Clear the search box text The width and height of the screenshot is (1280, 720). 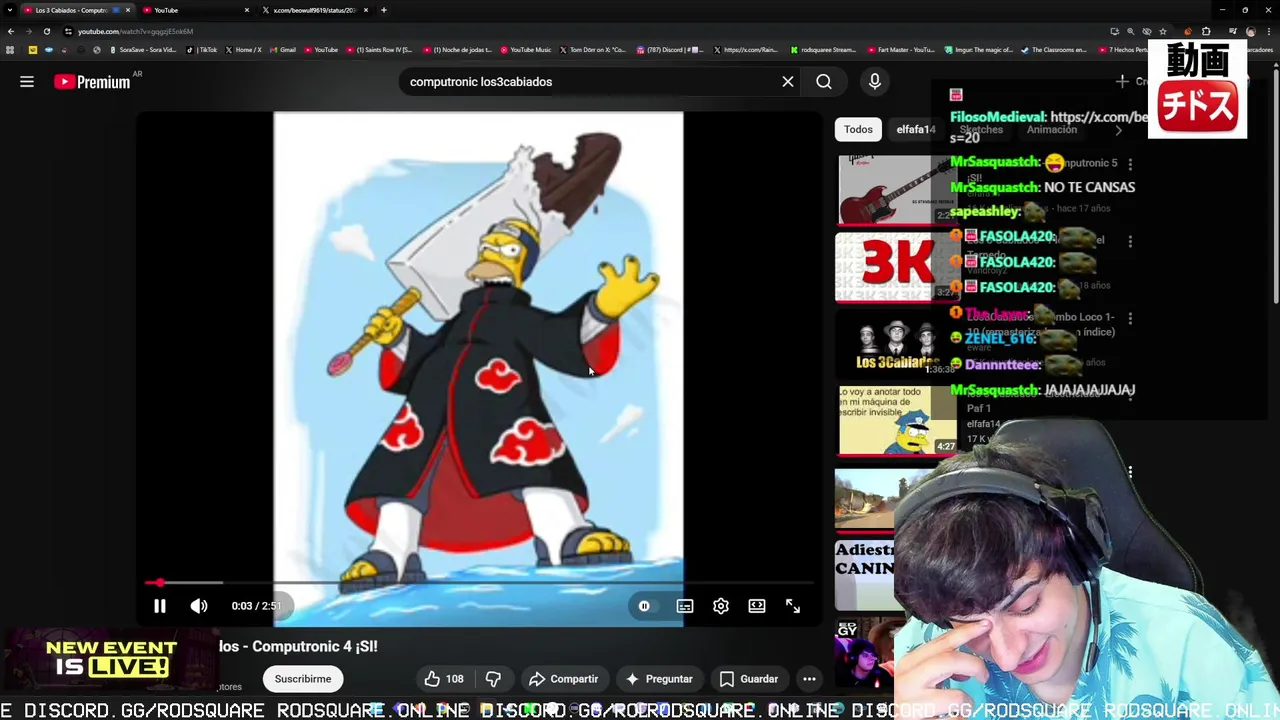788,82
